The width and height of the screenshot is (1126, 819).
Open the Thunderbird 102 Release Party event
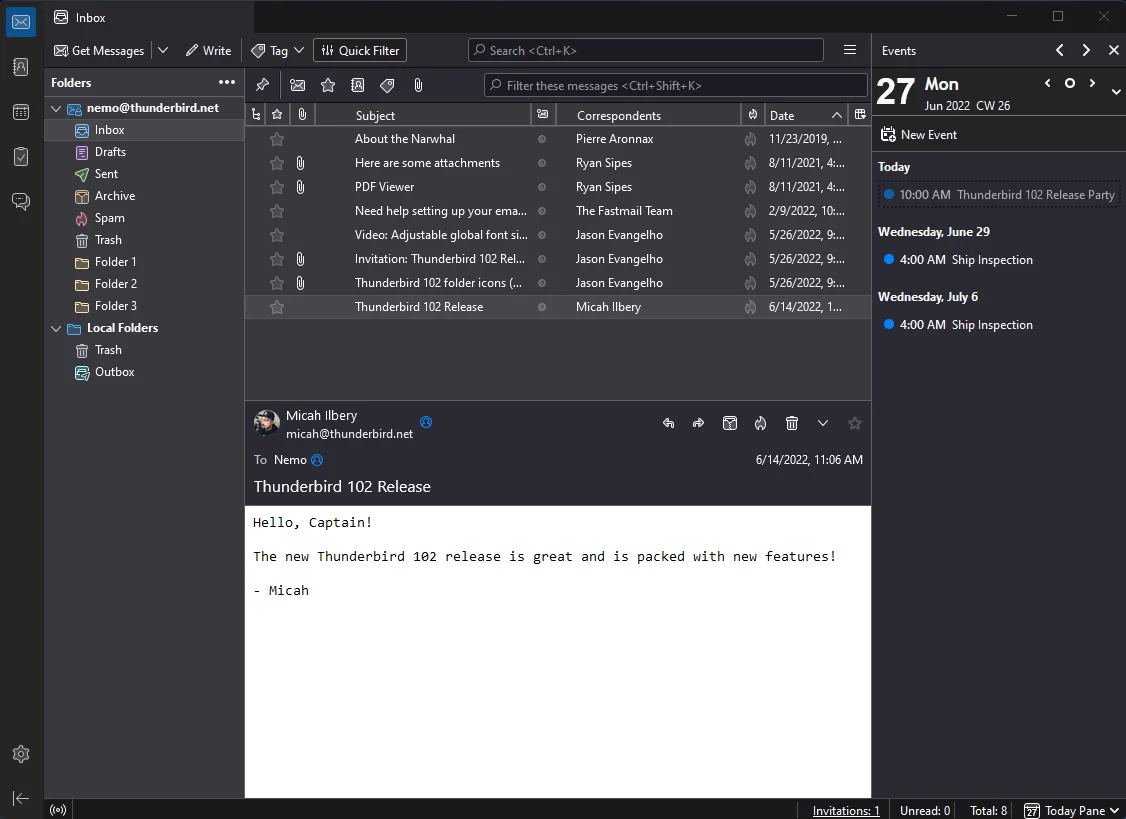coord(999,195)
